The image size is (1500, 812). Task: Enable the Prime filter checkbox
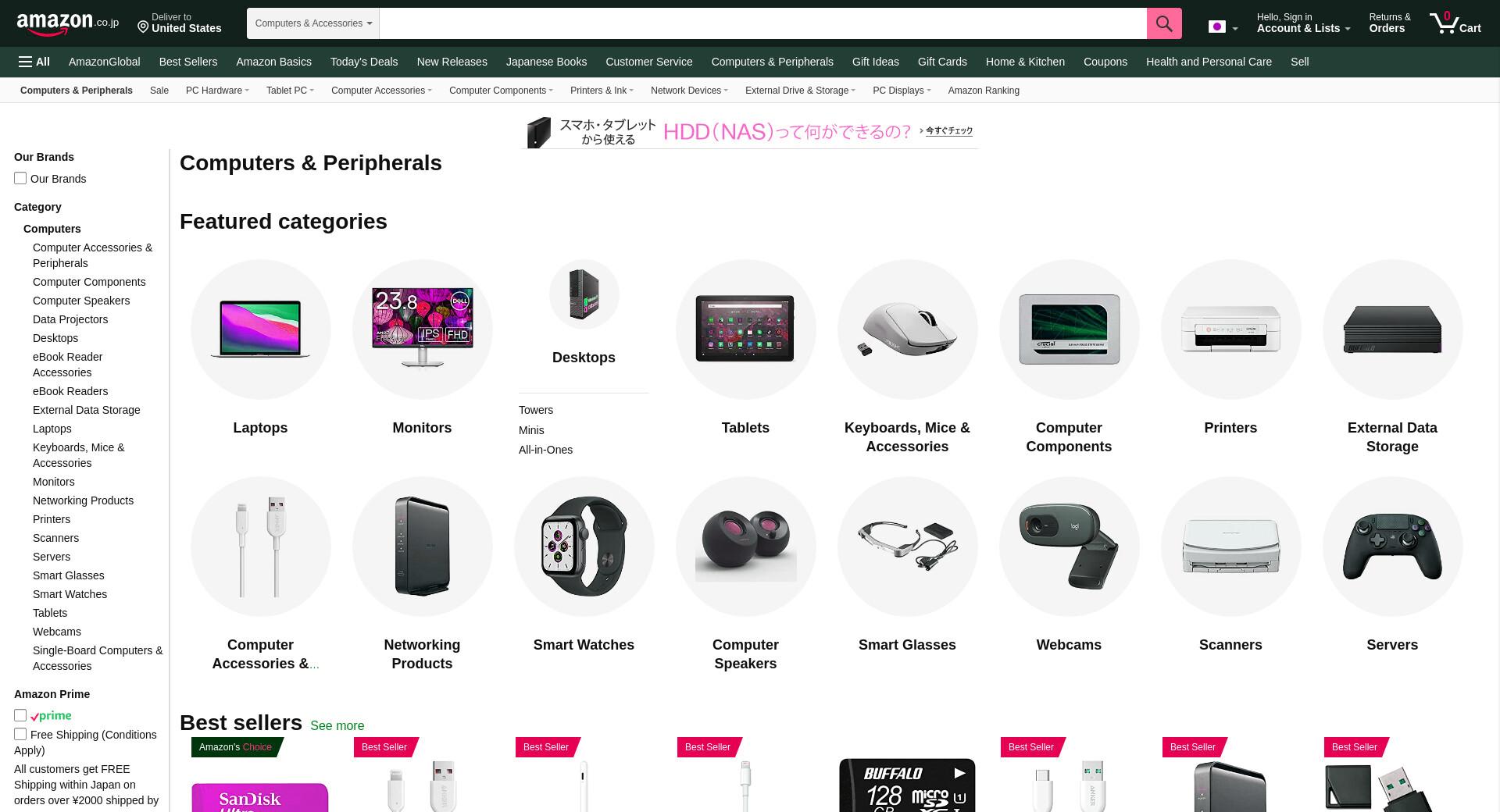(x=20, y=715)
